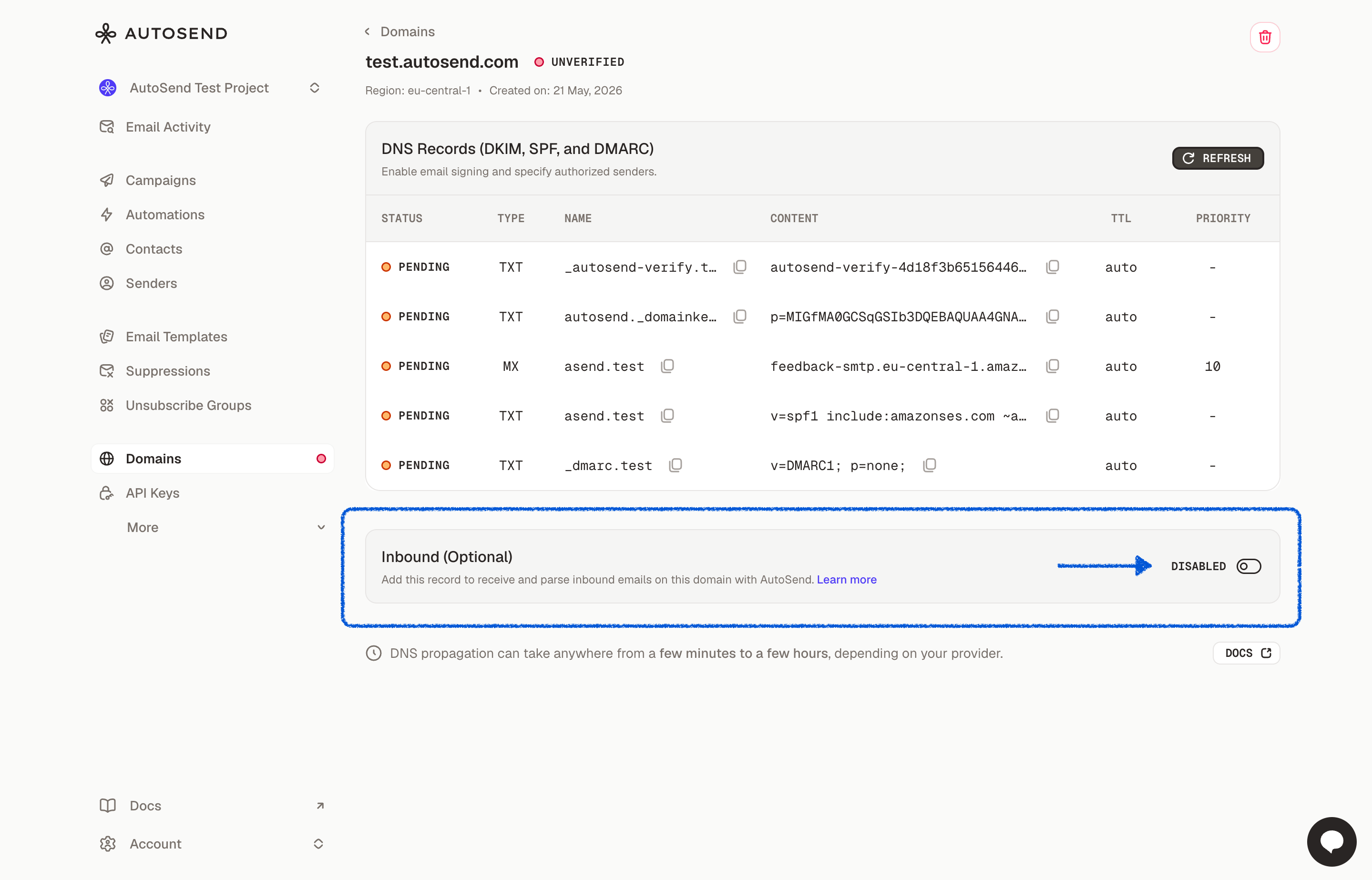Click the Automations lightning icon
The height and width of the screenshot is (880, 1372).
pyautogui.click(x=107, y=215)
